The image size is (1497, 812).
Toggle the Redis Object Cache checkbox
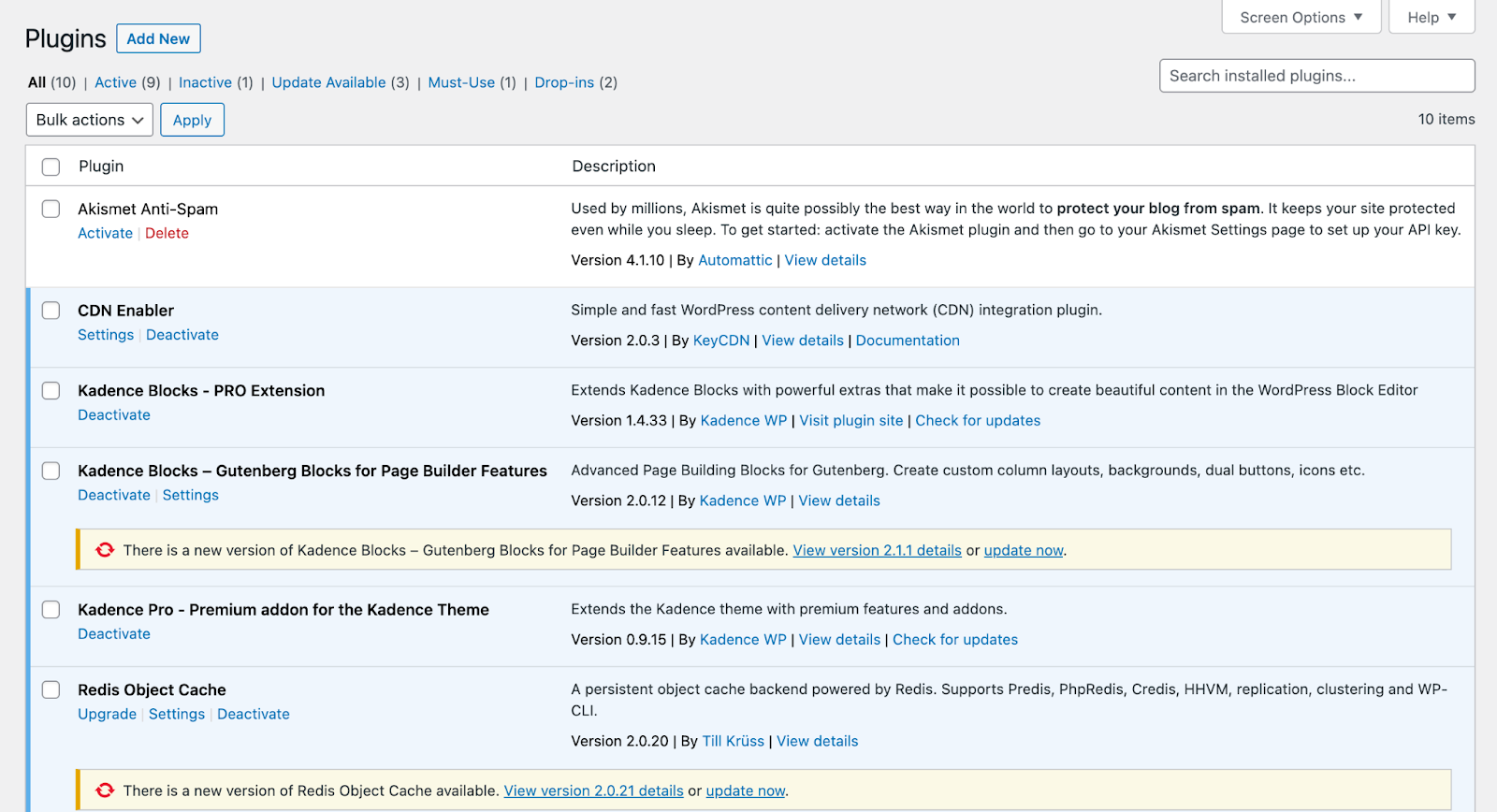(51, 689)
